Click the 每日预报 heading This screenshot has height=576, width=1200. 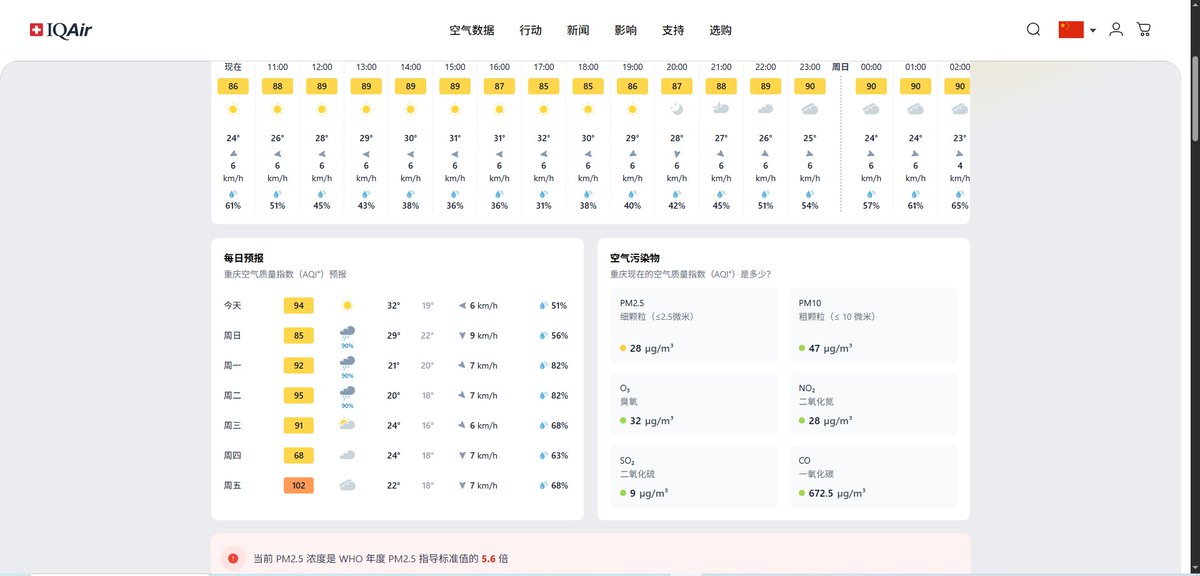[244, 258]
